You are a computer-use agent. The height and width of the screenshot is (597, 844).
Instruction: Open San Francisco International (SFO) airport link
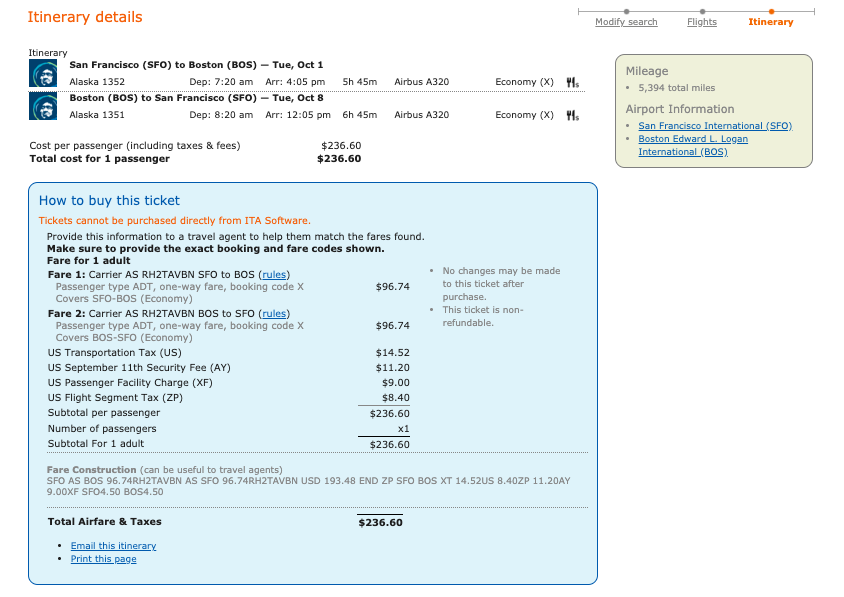pyautogui.click(x=715, y=126)
